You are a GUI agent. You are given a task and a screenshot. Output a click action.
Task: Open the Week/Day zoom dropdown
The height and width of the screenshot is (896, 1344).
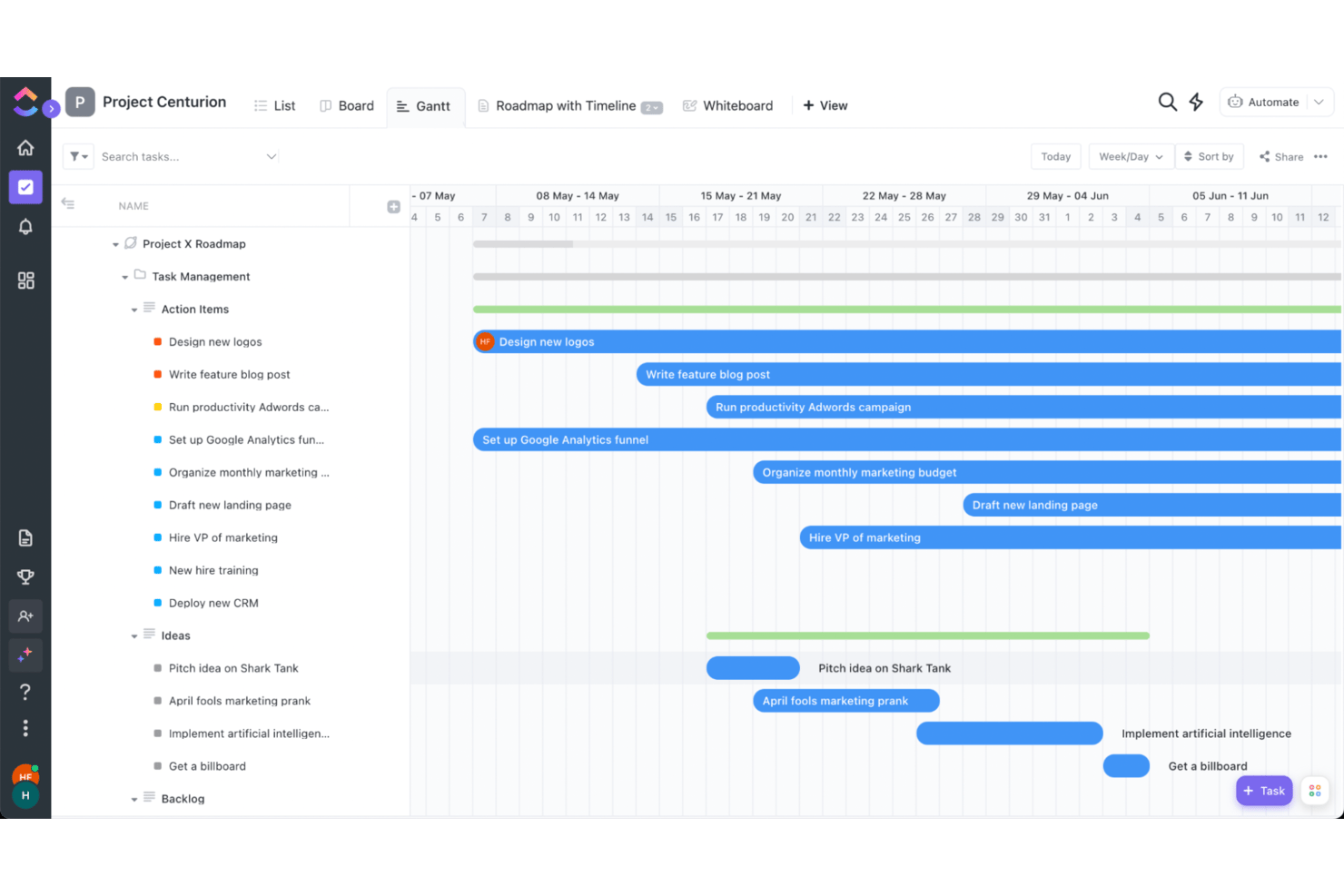point(1131,157)
